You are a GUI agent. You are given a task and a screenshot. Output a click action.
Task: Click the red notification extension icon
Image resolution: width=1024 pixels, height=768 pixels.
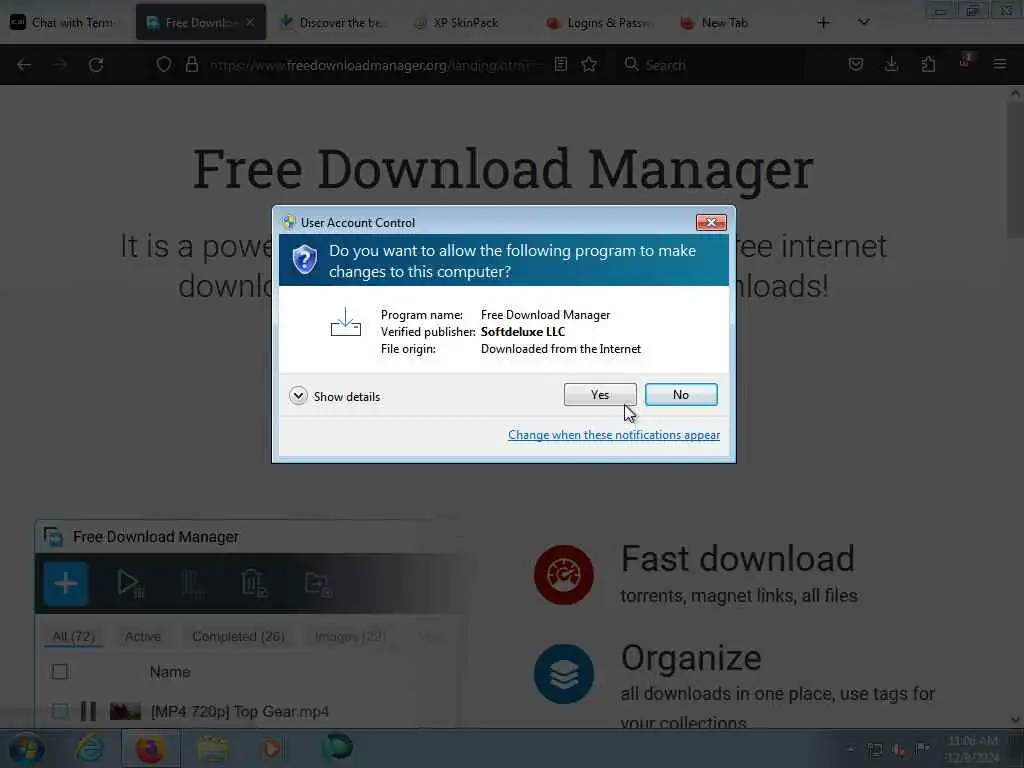pos(965,61)
